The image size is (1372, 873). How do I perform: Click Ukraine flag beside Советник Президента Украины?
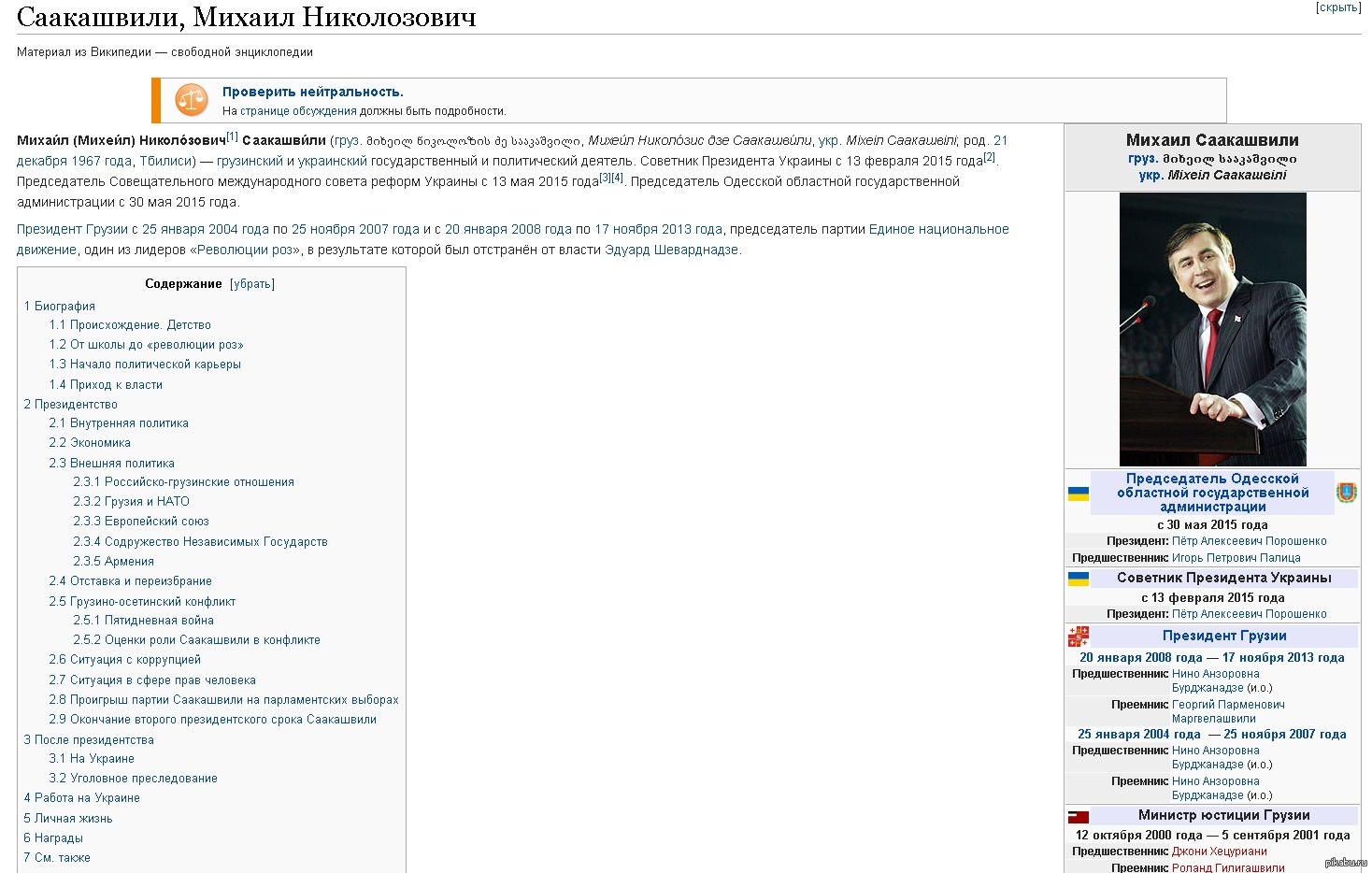[x=1078, y=579]
